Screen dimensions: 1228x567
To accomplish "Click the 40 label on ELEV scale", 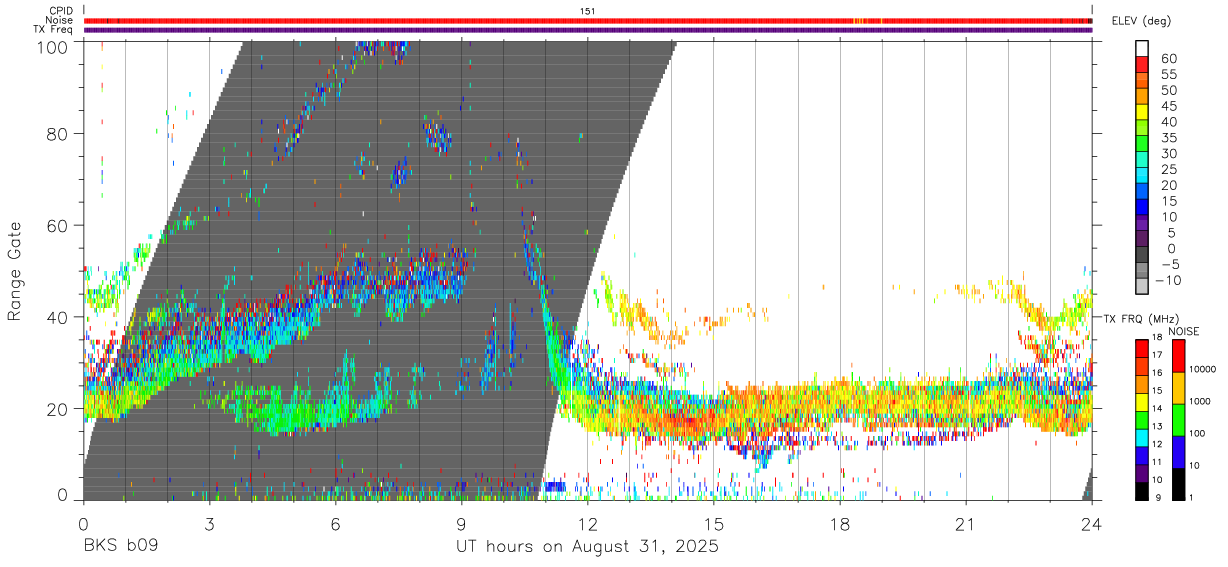I will click(x=1167, y=122).
